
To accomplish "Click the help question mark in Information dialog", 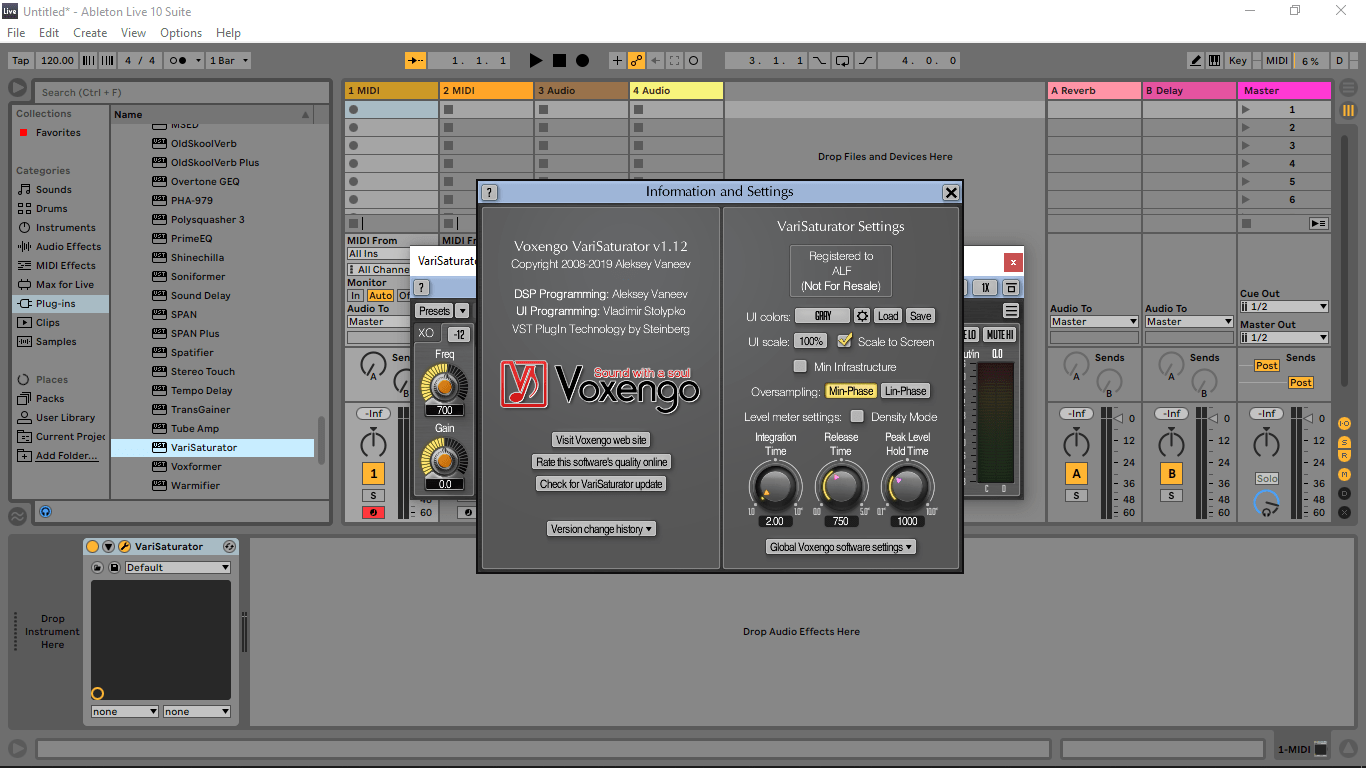I will [490, 192].
